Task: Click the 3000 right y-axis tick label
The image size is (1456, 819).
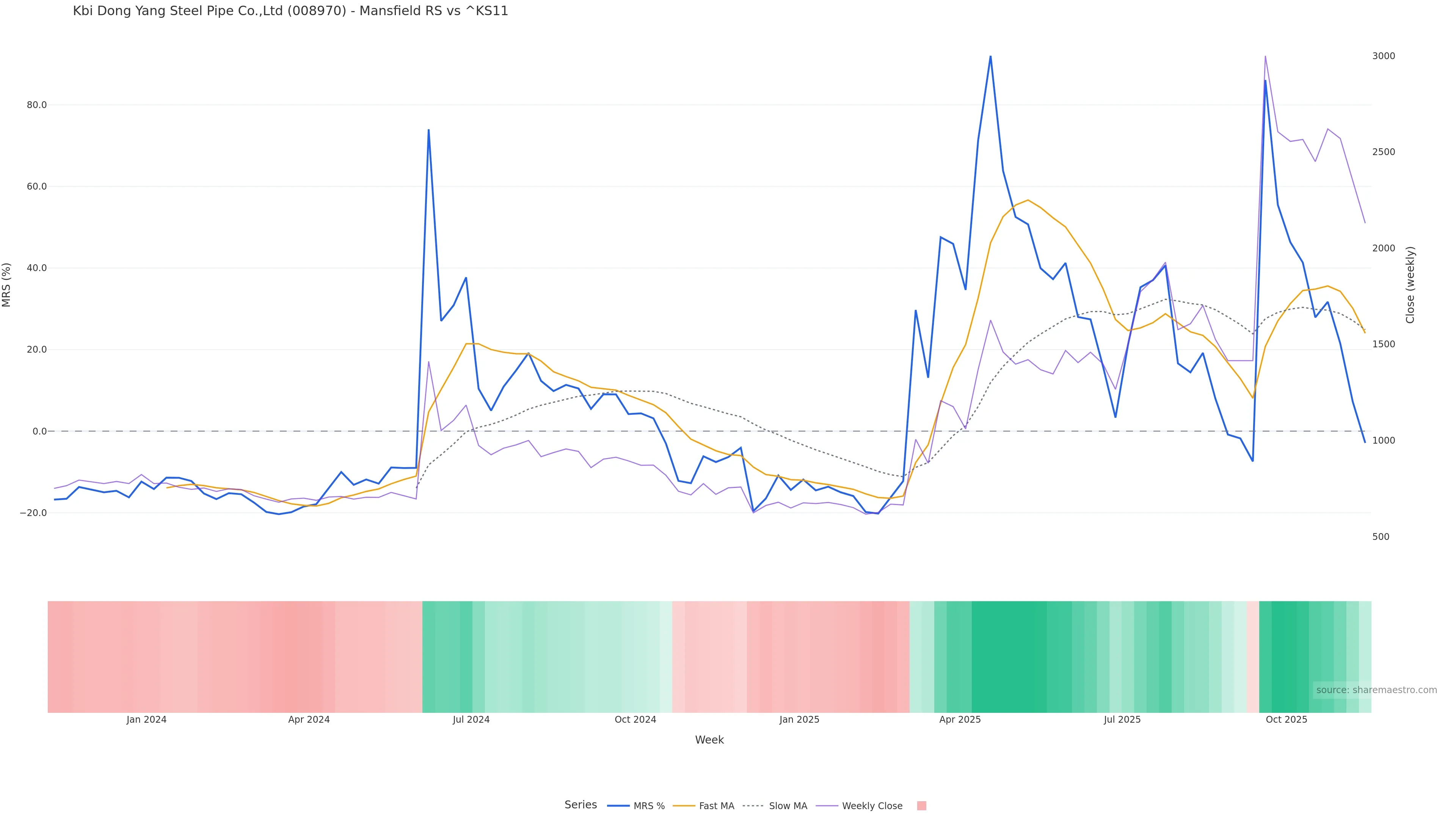Action: tap(1383, 56)
